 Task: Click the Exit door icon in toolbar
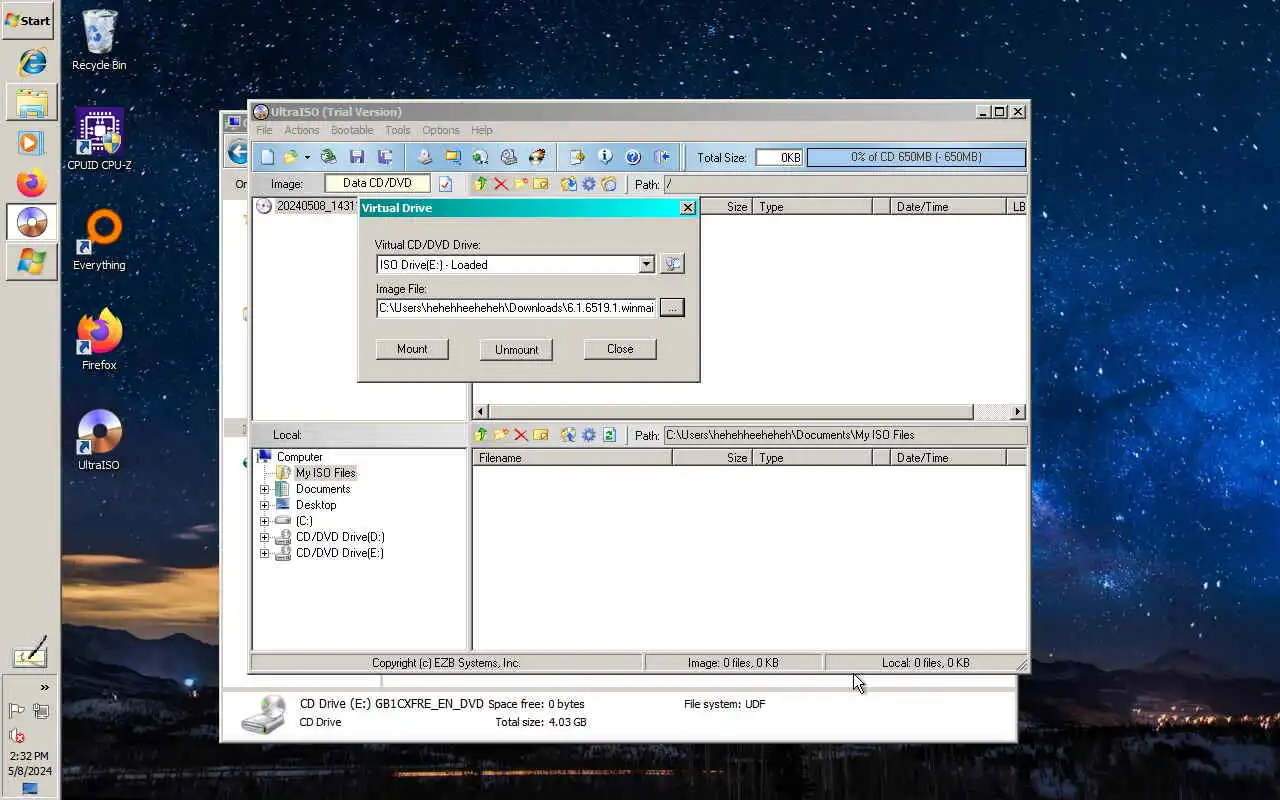coord(661,157)
